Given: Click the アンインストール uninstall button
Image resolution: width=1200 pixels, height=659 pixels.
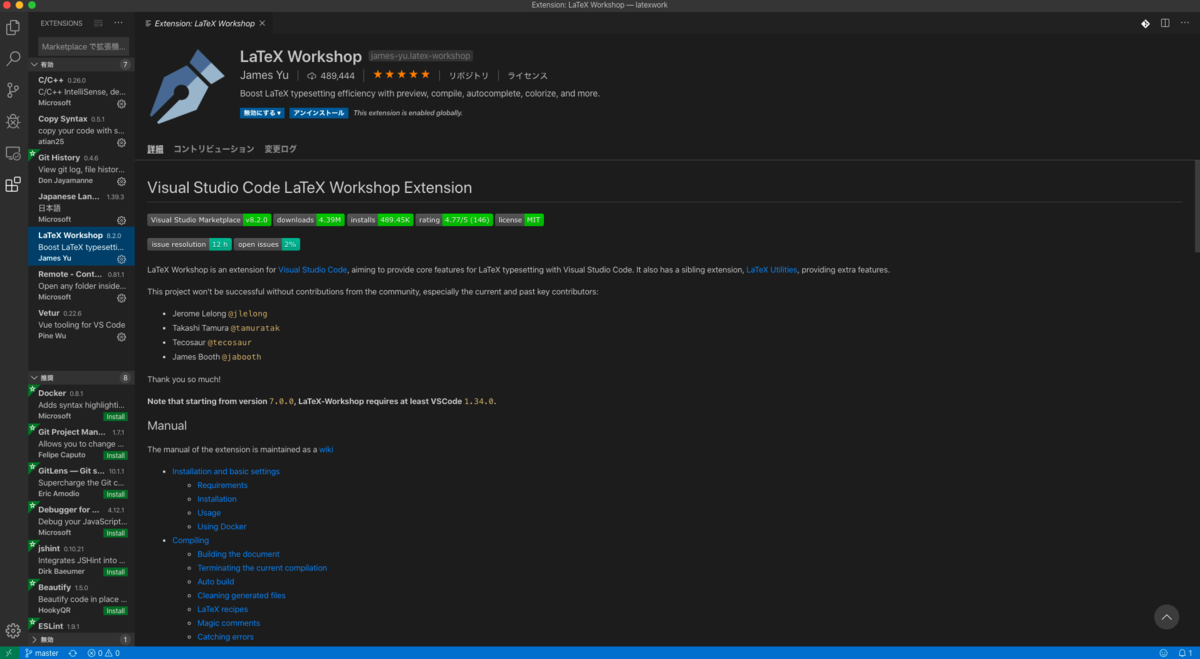Looking at the screenshot, I should tap(319, 113).
